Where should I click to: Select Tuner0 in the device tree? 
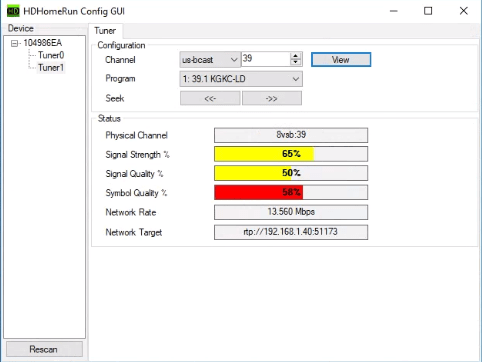[51, 55]
